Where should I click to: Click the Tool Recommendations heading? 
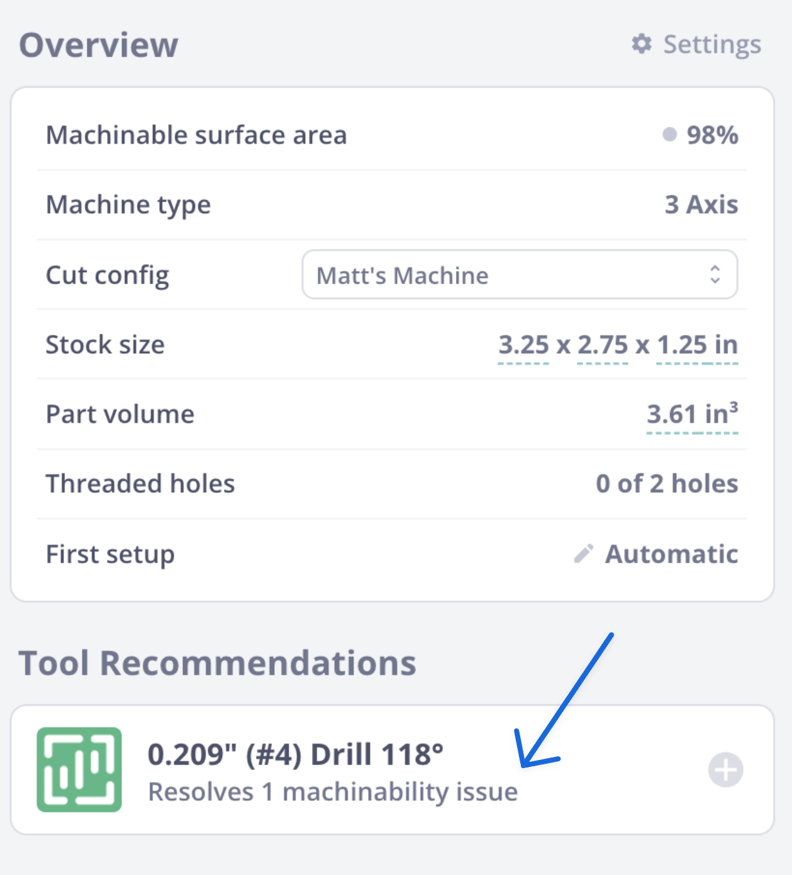click(218, 662)
